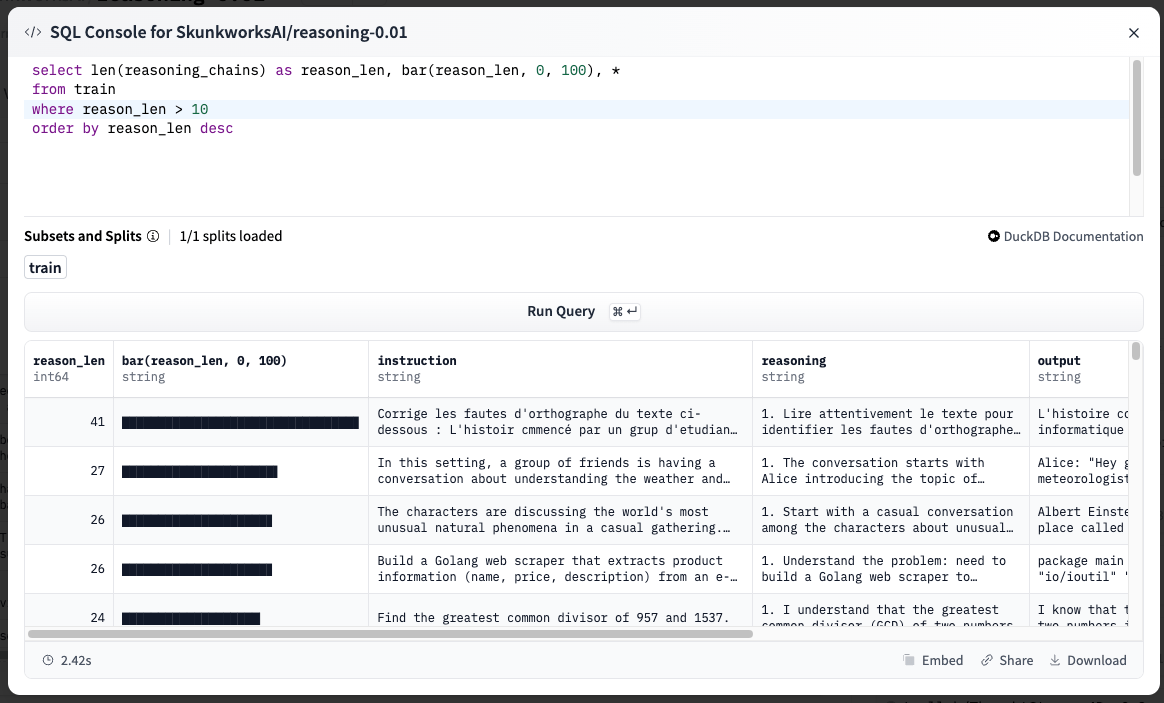This screenshot has height=703, width=1164.
Task: Click the reasoning column header
Action: click(x=794, y=361)
